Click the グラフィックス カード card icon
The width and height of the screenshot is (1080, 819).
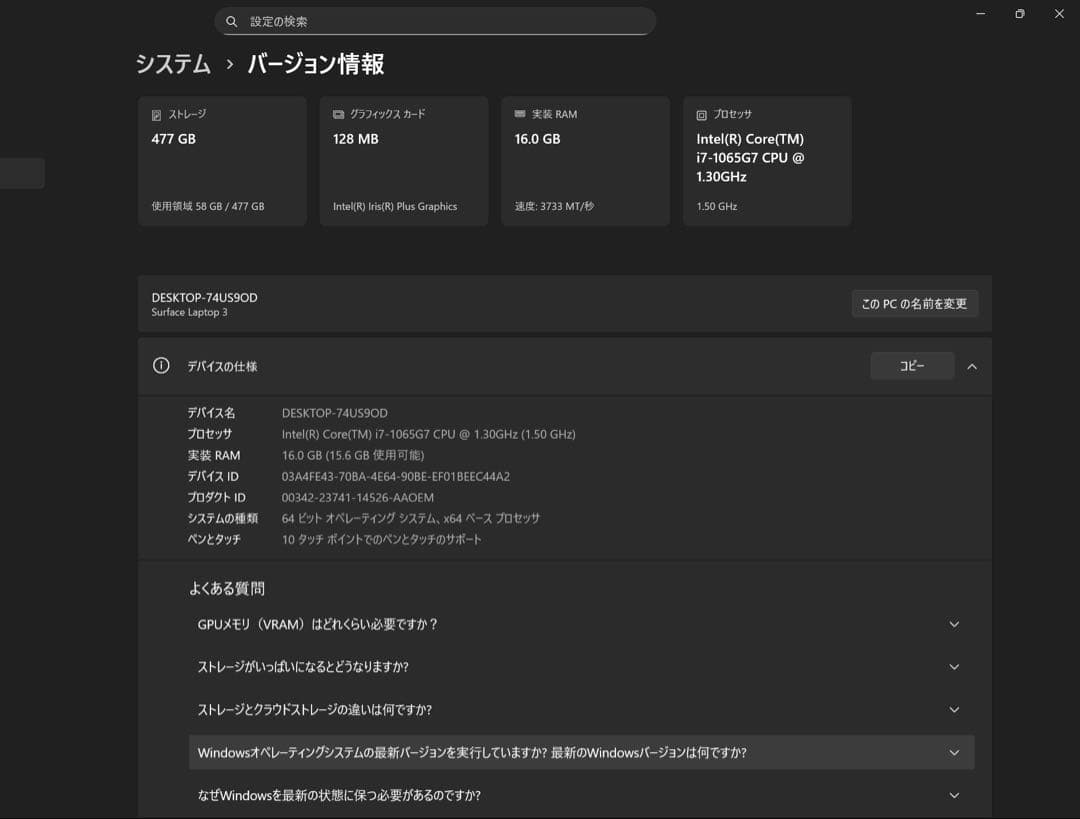[337, 114]
